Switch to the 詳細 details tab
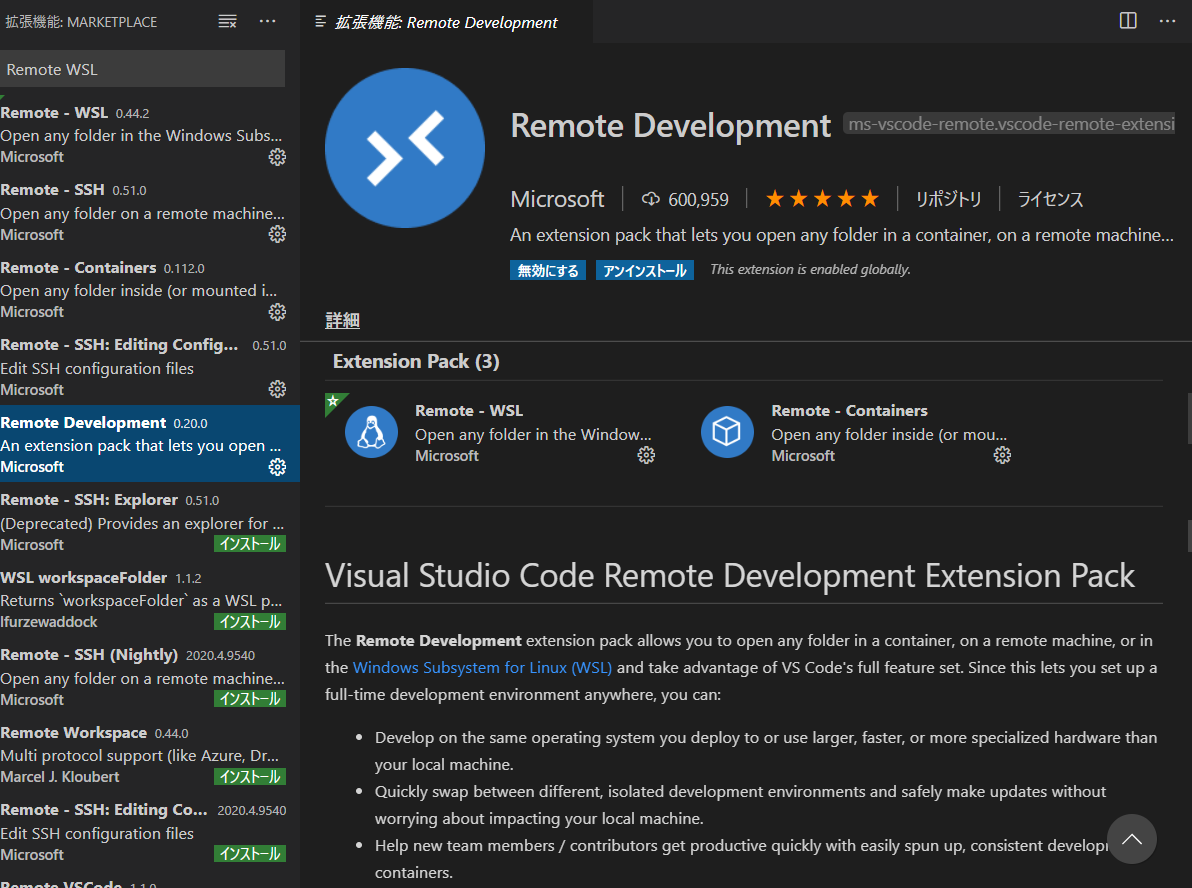The width and height of the screenshot is (1192, 888). [x=342, y=321]
